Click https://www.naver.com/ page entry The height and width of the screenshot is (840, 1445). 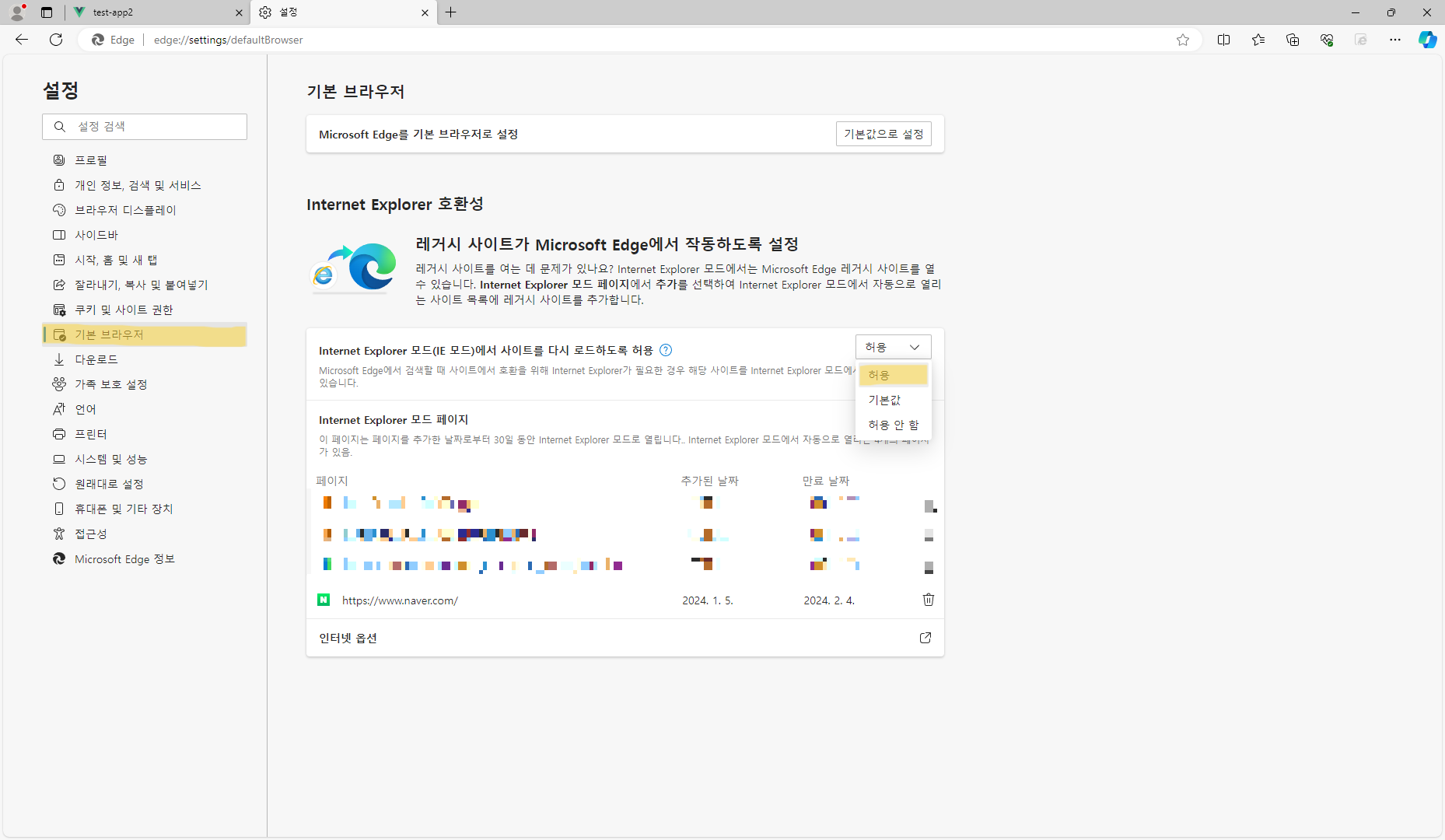(400, 600)
